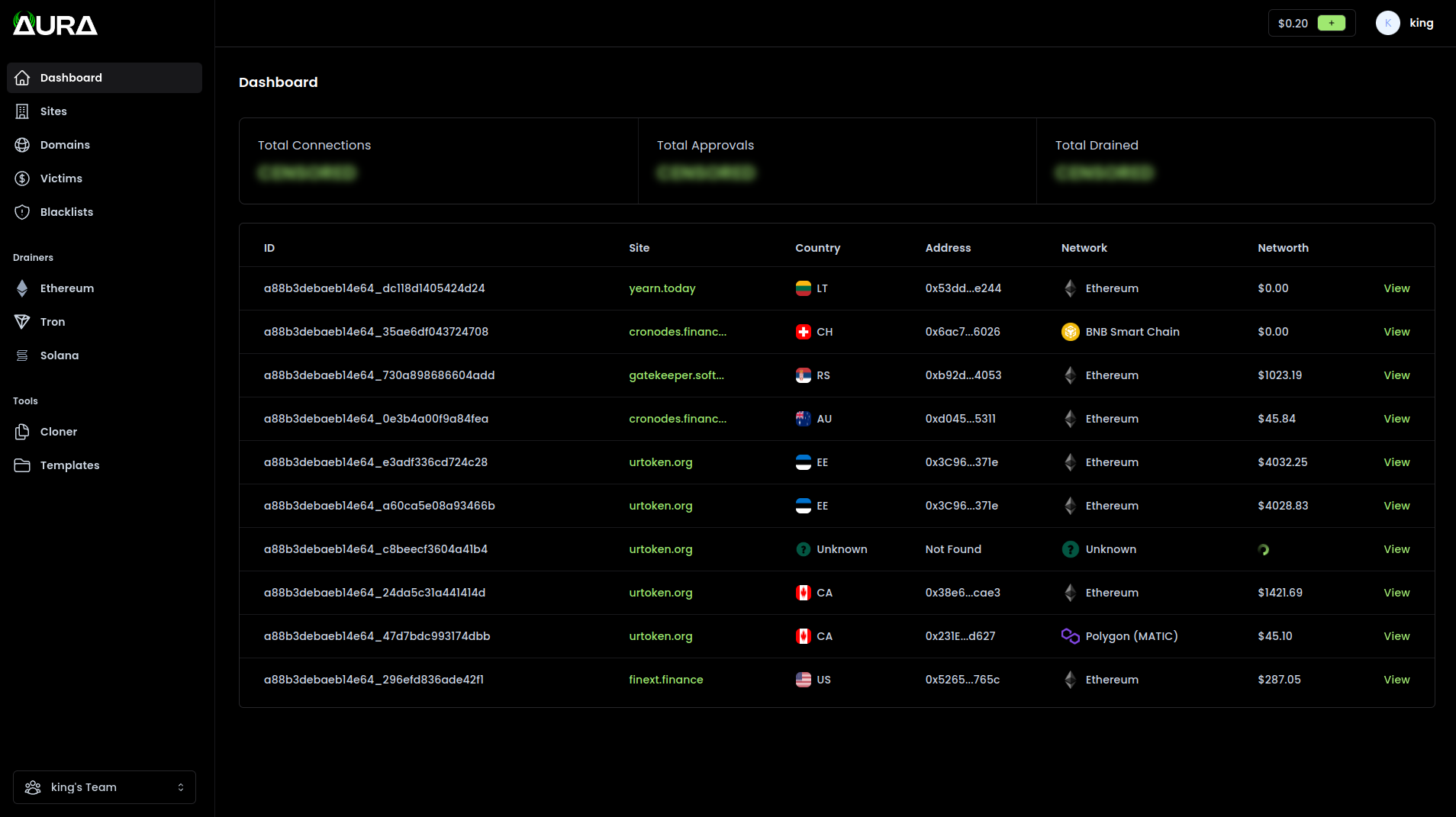Click the user avatar circle

click(1388, 23)
